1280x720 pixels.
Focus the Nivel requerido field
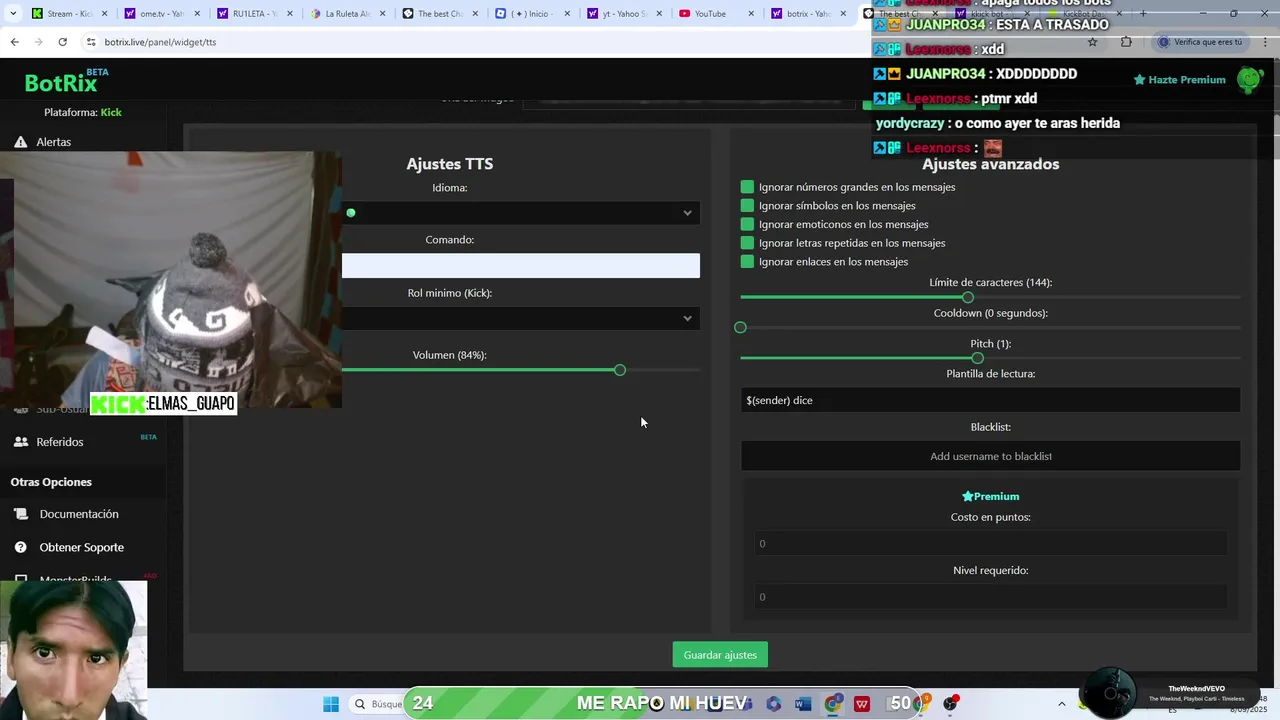990,597
